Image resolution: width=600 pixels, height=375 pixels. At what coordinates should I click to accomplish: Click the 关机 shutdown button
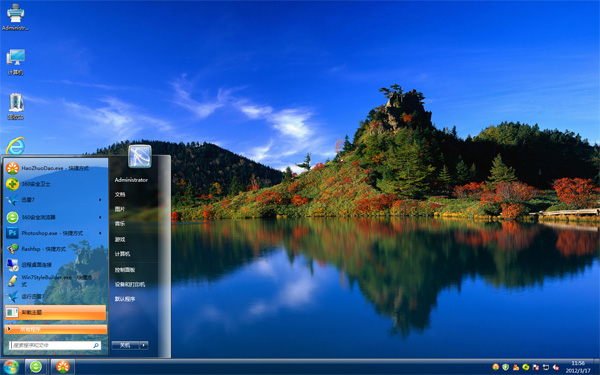126,345
